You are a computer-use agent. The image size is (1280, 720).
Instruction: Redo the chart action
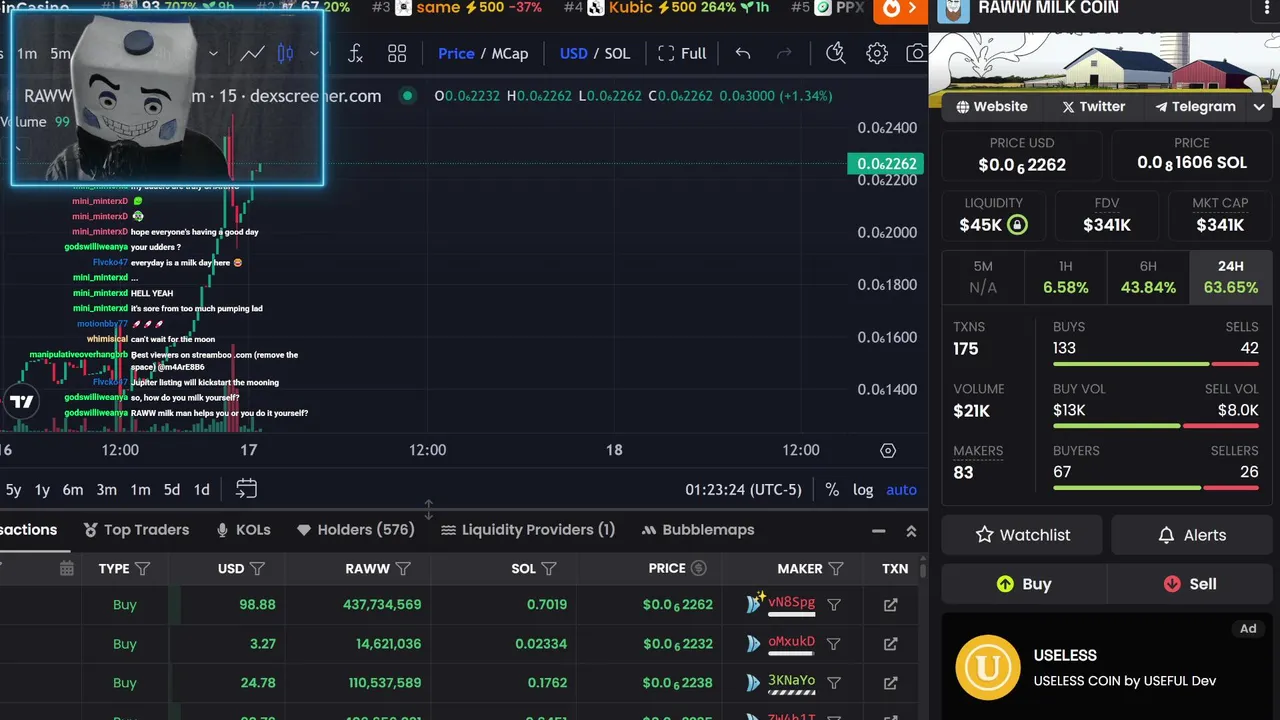784,54
